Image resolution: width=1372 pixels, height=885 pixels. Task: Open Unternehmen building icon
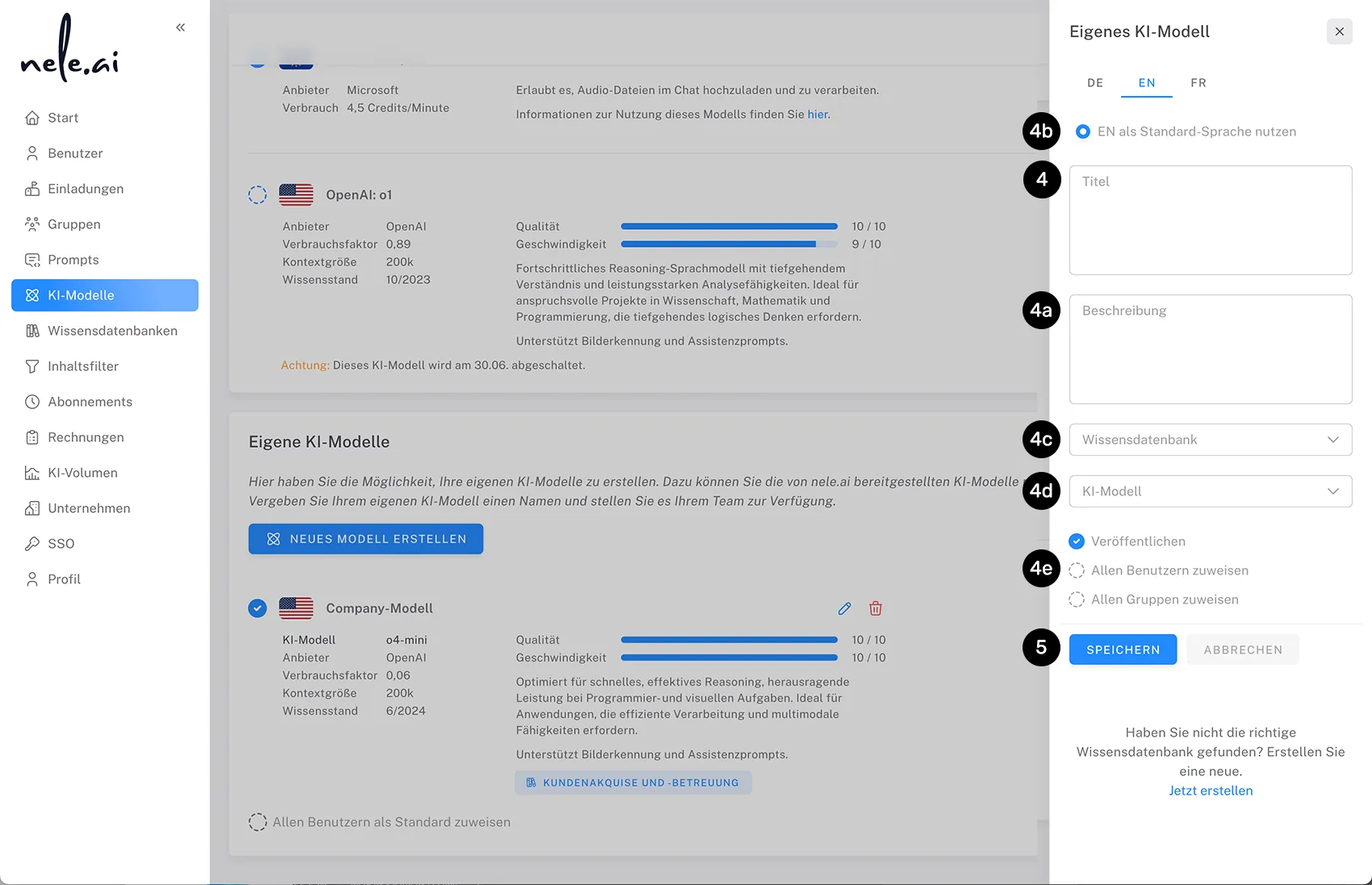(x=32, y=508)
